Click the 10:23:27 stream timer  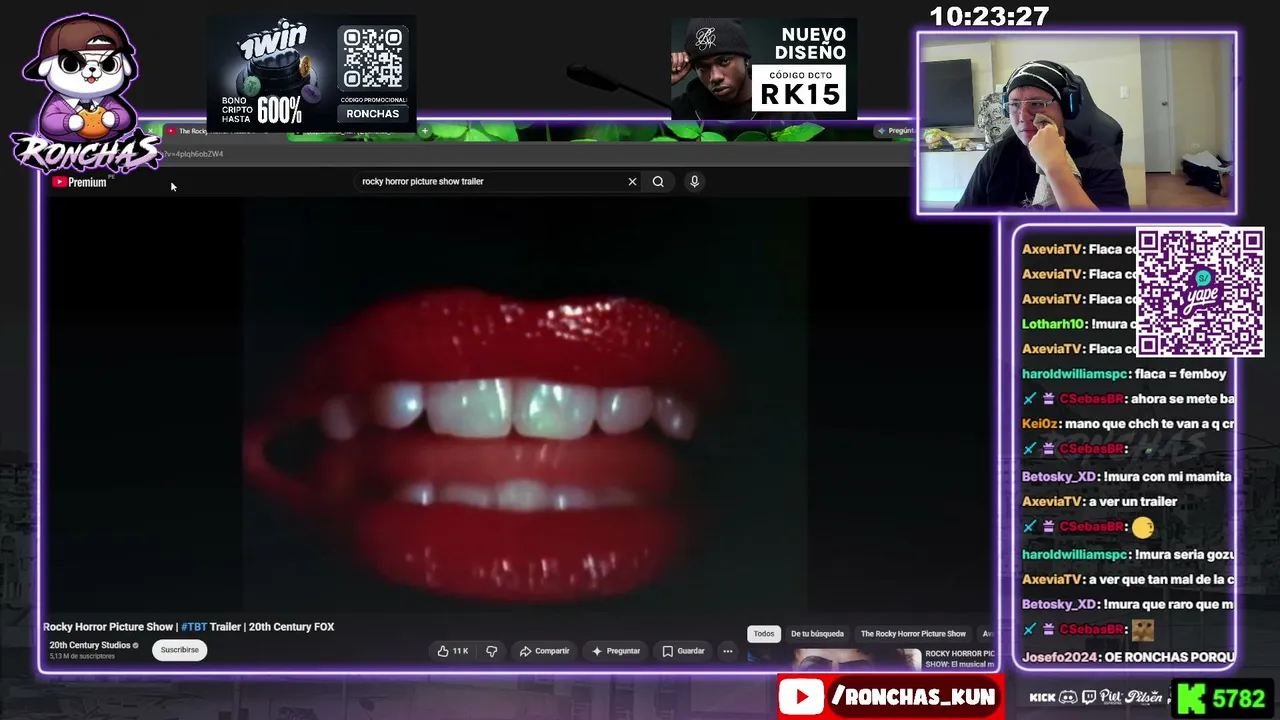pos(989,17)
